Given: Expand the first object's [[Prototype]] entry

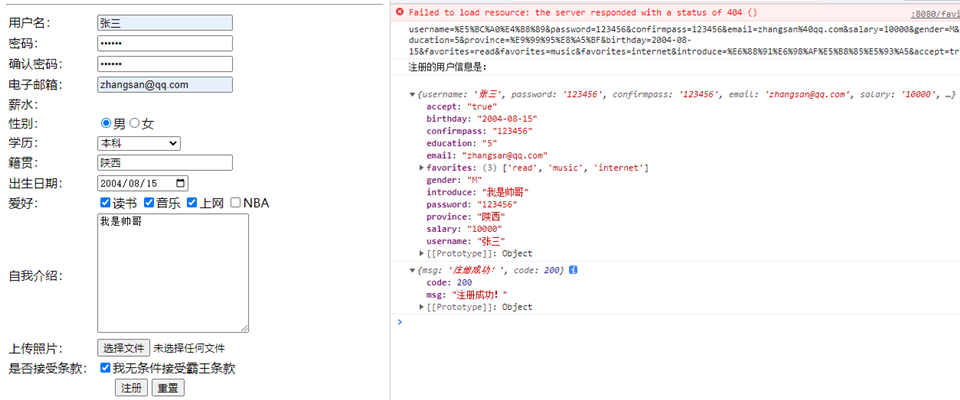Looking at the screenshot, I should pyautogui.click(x=421, y=254).
